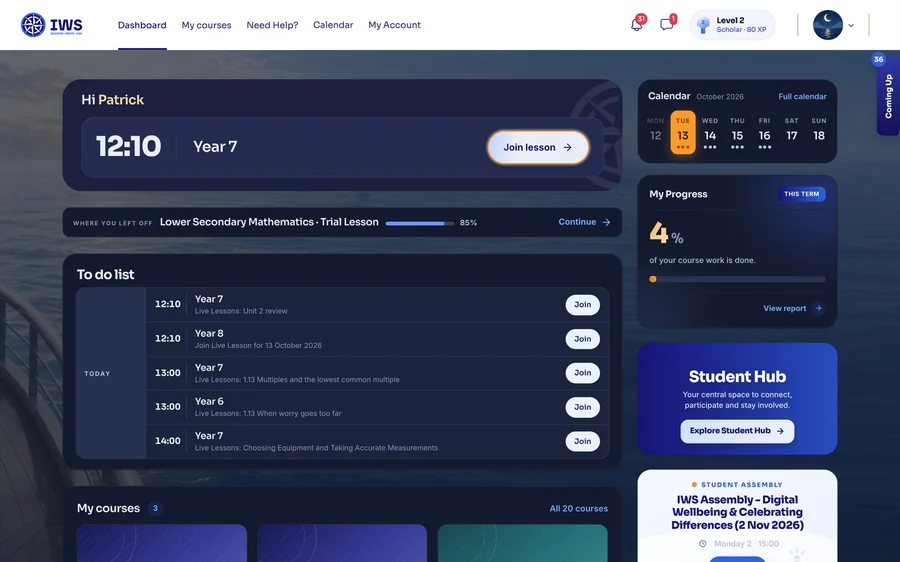900x562 pixels.
Task: Click the IWS logo
Action: [x=52, y=25]
